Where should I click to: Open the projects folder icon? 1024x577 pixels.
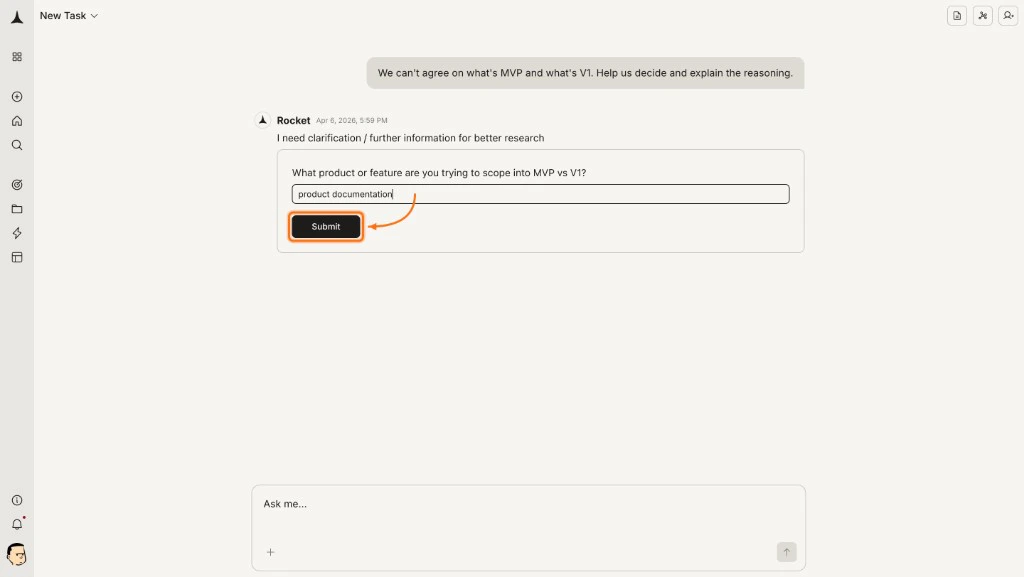(16, 209)
